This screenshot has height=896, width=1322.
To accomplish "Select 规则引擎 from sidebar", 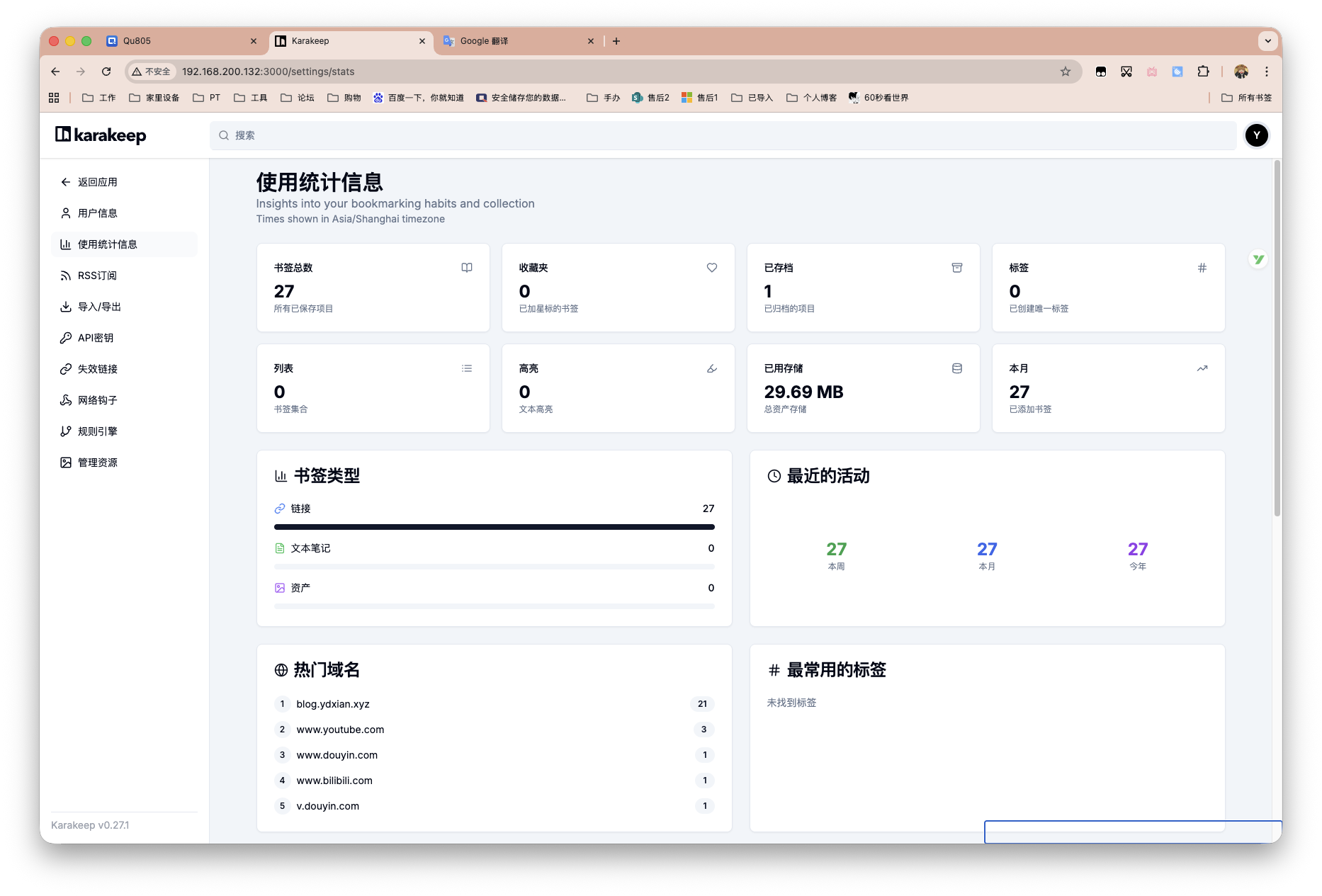I will coord(96,431).
